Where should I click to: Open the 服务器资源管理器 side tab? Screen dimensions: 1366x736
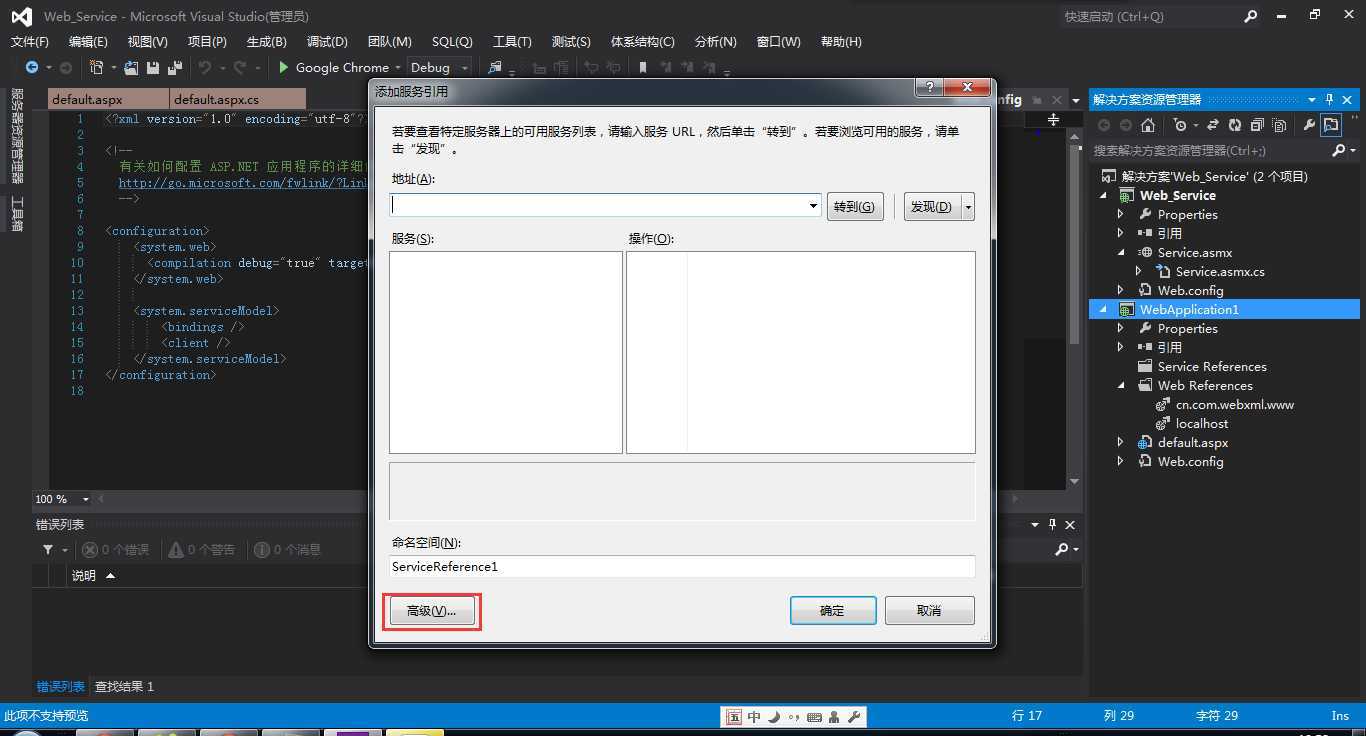click(x=17, y=136)
